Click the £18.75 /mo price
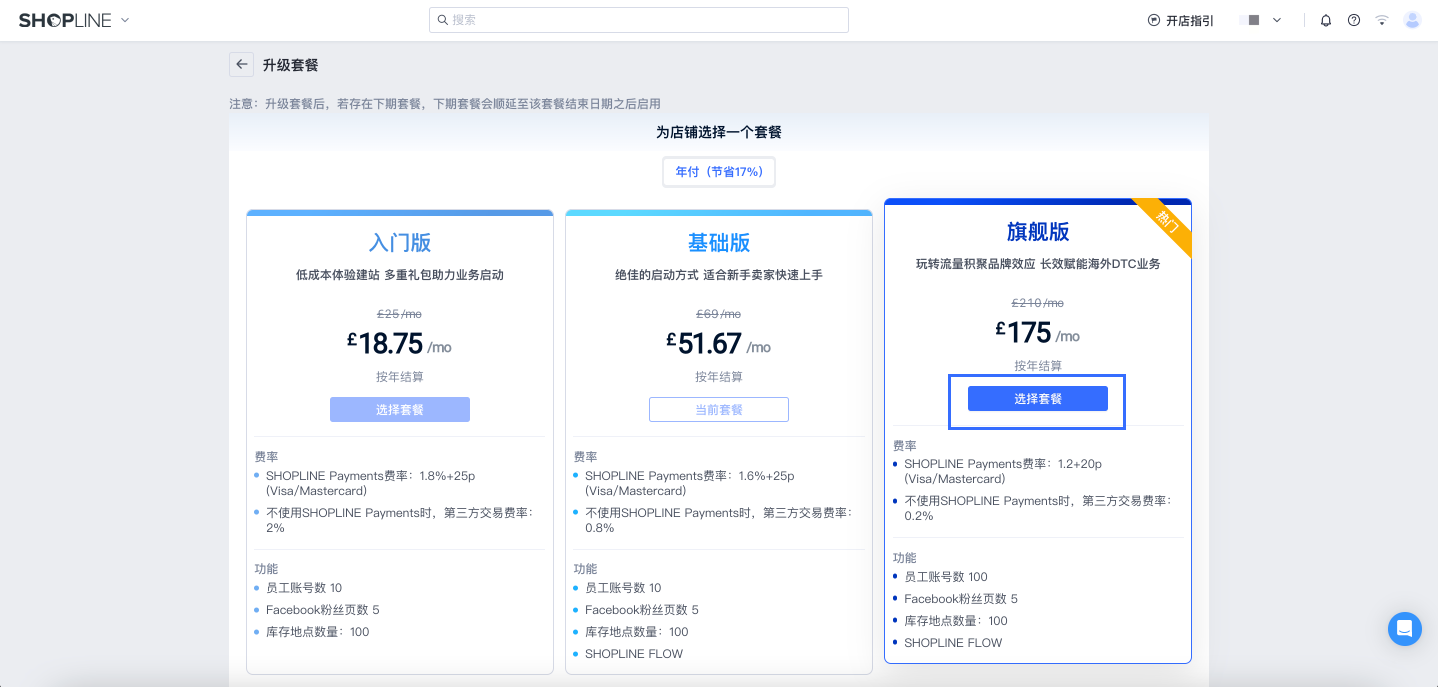 pyautogui.click(x=400, y=344)
